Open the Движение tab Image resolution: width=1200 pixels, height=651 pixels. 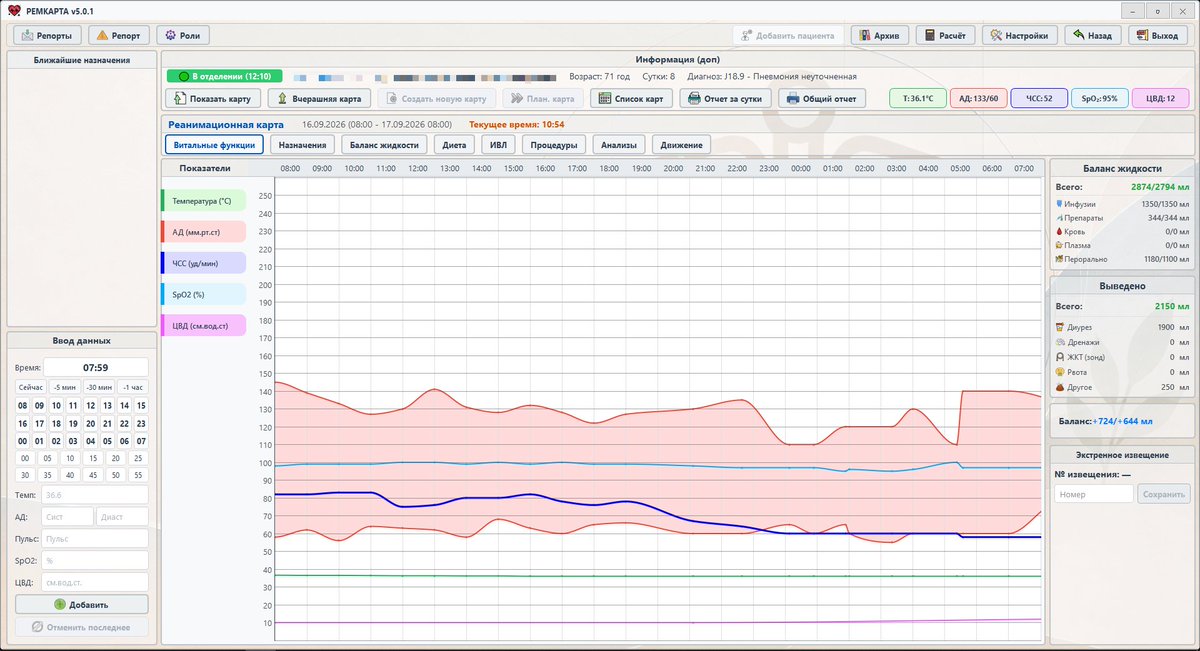681,145
